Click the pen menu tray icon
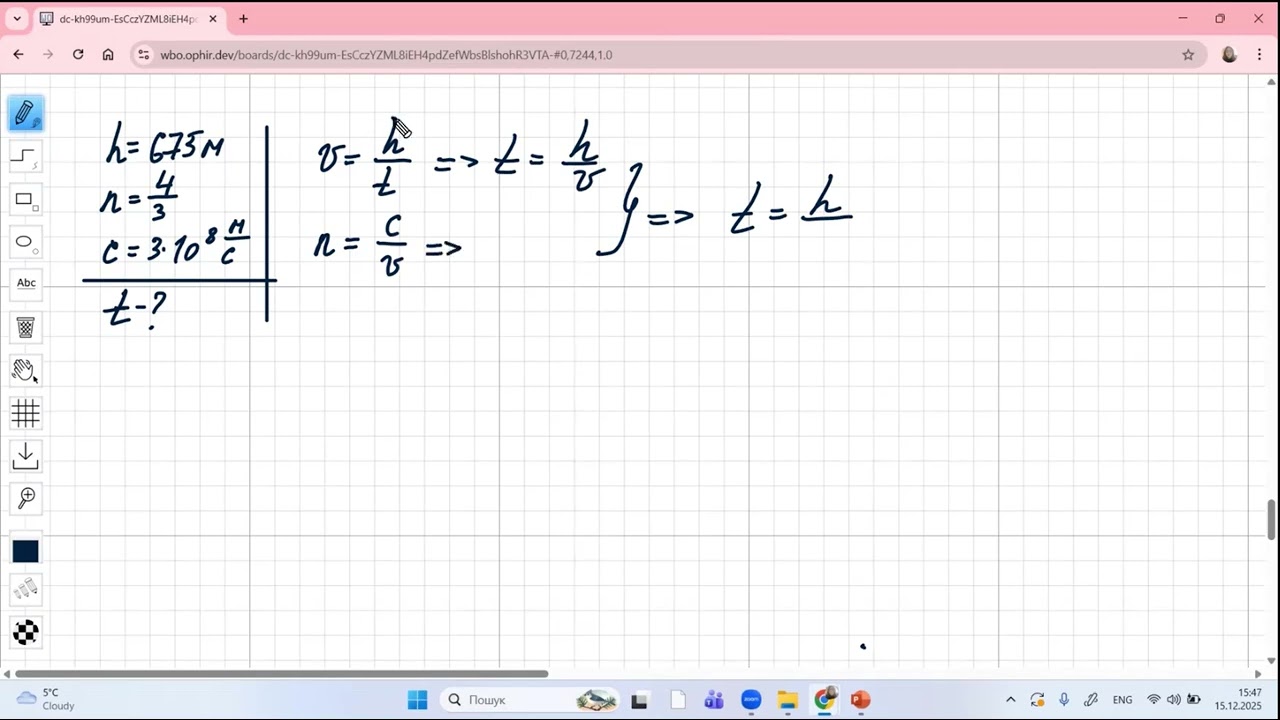 tap(1091, 700)
